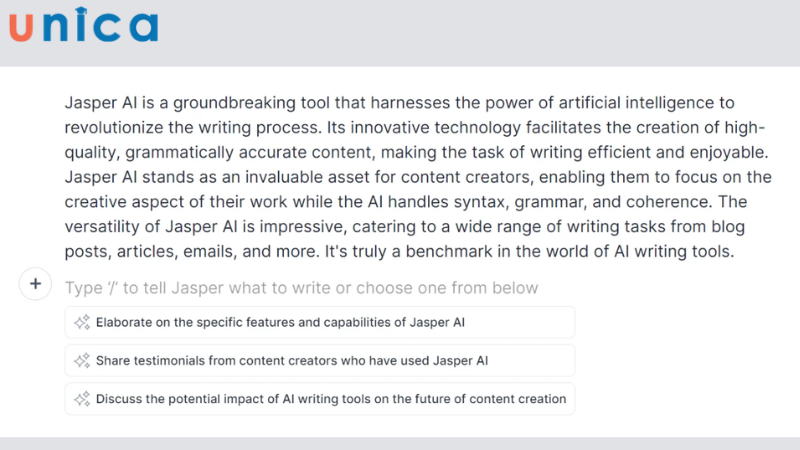Screen dimensions: 800x450
Task: Click the plus button beside the prompt
Action: tap(35, 285)
